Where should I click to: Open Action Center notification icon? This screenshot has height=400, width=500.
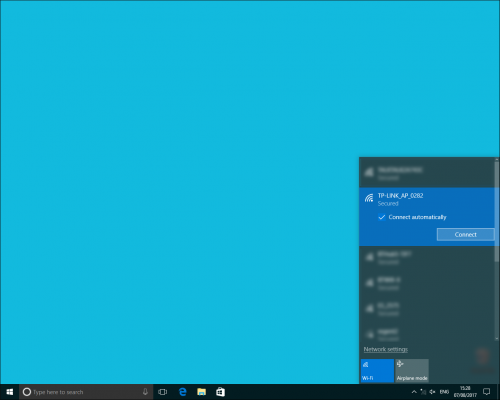point(487,392)
